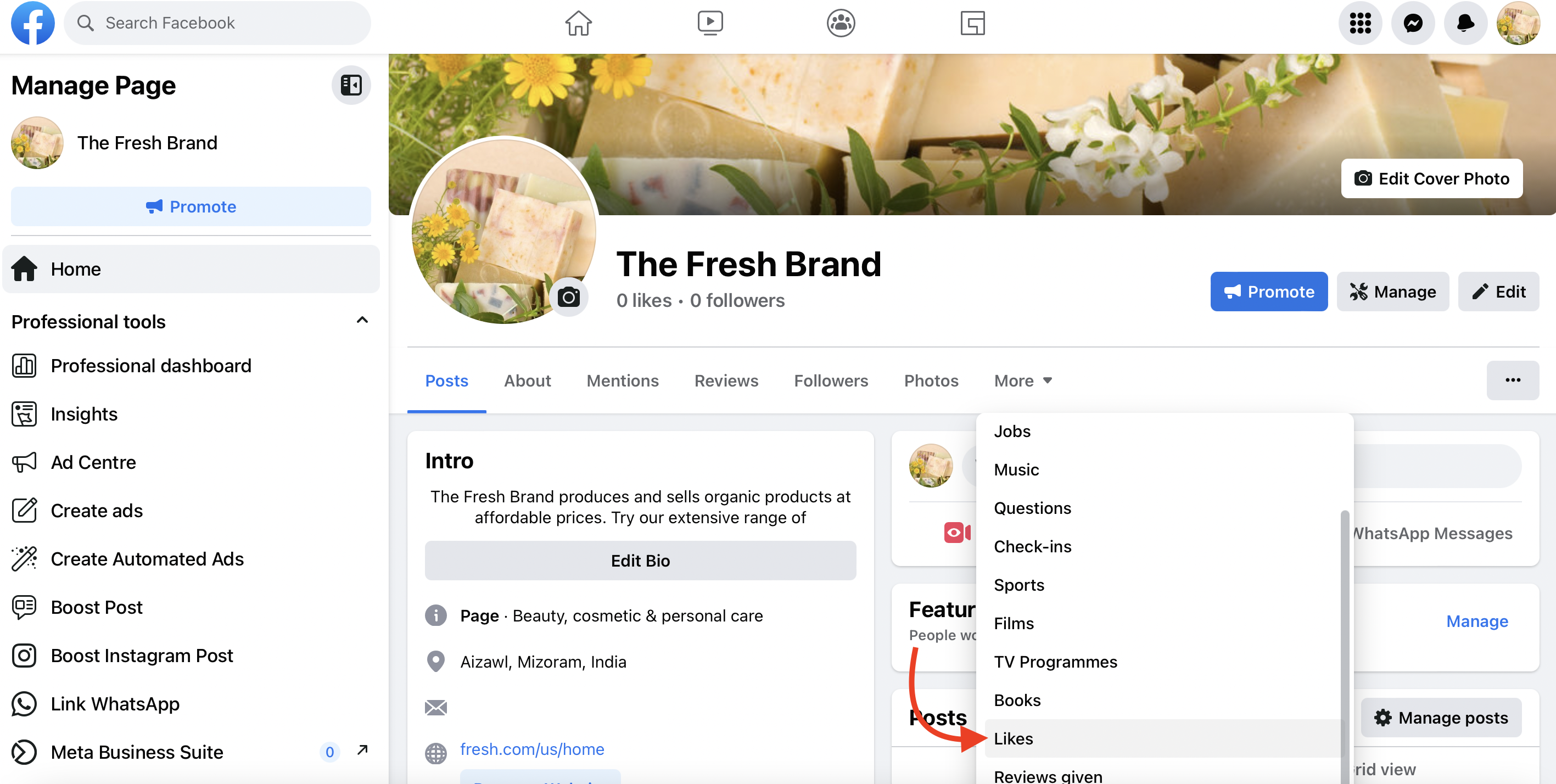Open the More tab dropdown
The height and width of the screenshot is (784, 1556).
1022,380
